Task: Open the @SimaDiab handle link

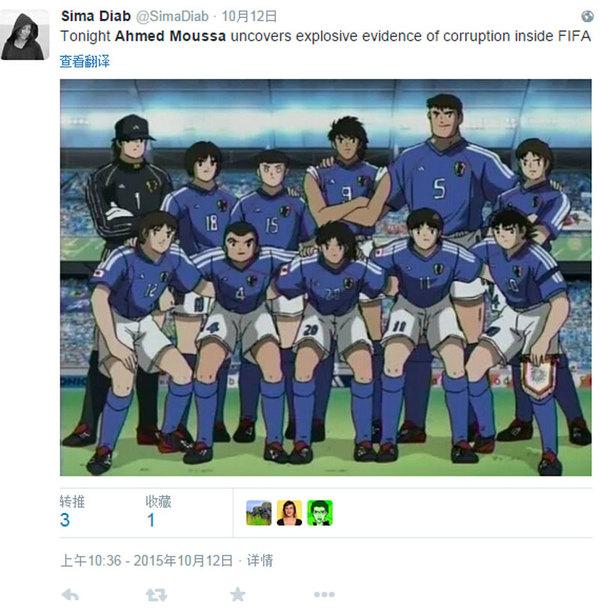Action: (172, 16)
